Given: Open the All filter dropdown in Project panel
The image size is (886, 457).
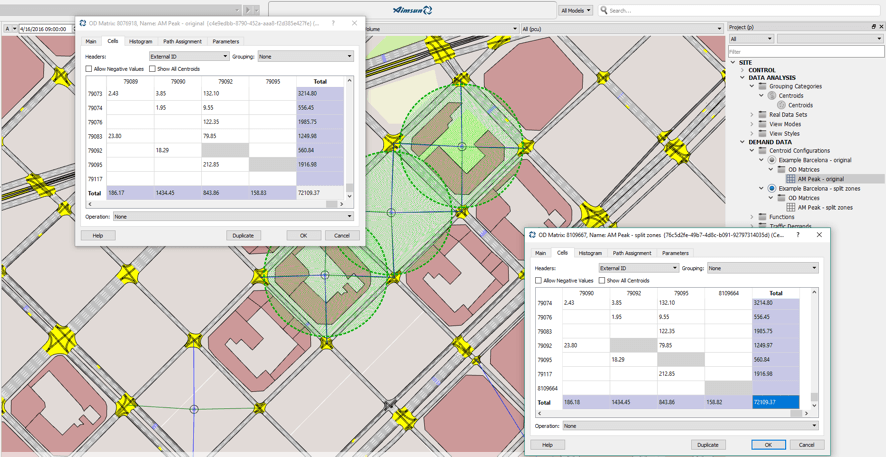Looking at the screenshot, I should point(751,38).
